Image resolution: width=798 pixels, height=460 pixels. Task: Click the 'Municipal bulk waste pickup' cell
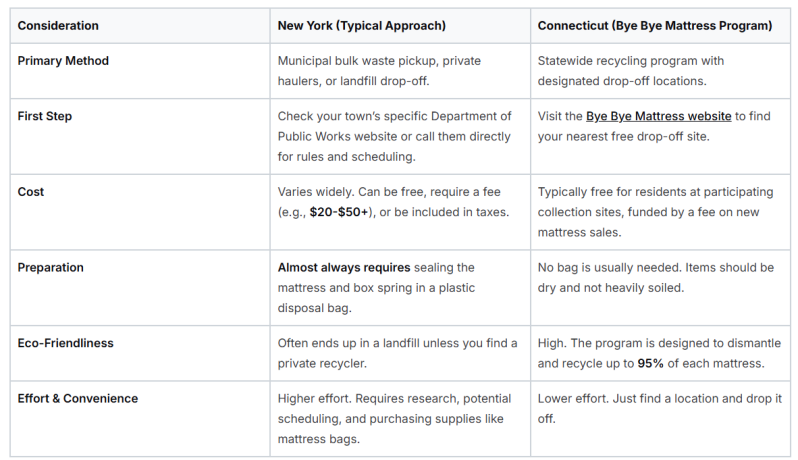pos(400,71)
